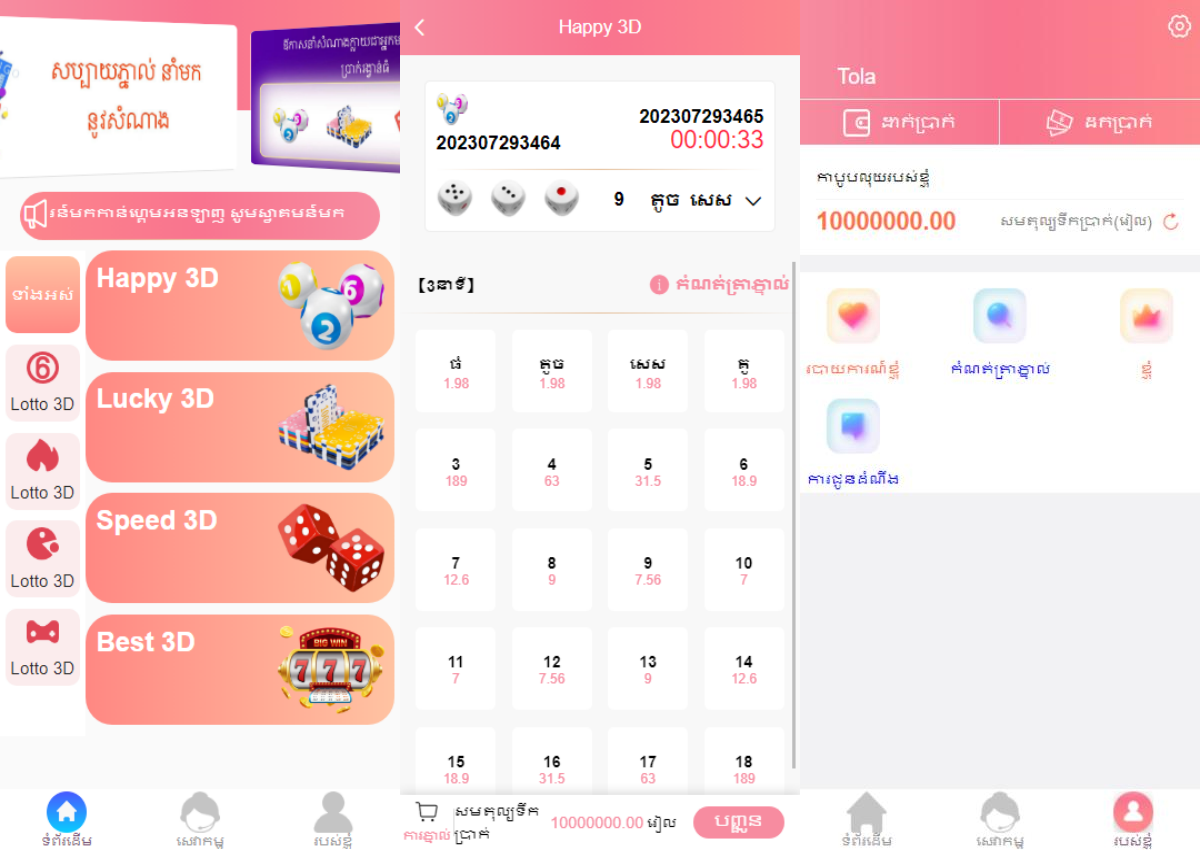Screen dimensions: 1200x850
Task: Select the Lotto 3D flame category
Action: click(42, 470)
